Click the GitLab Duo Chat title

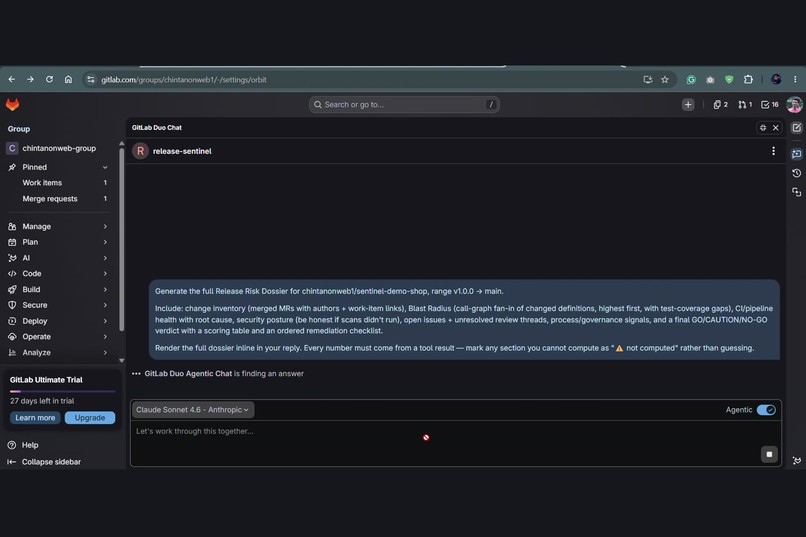tap(157, 128)
